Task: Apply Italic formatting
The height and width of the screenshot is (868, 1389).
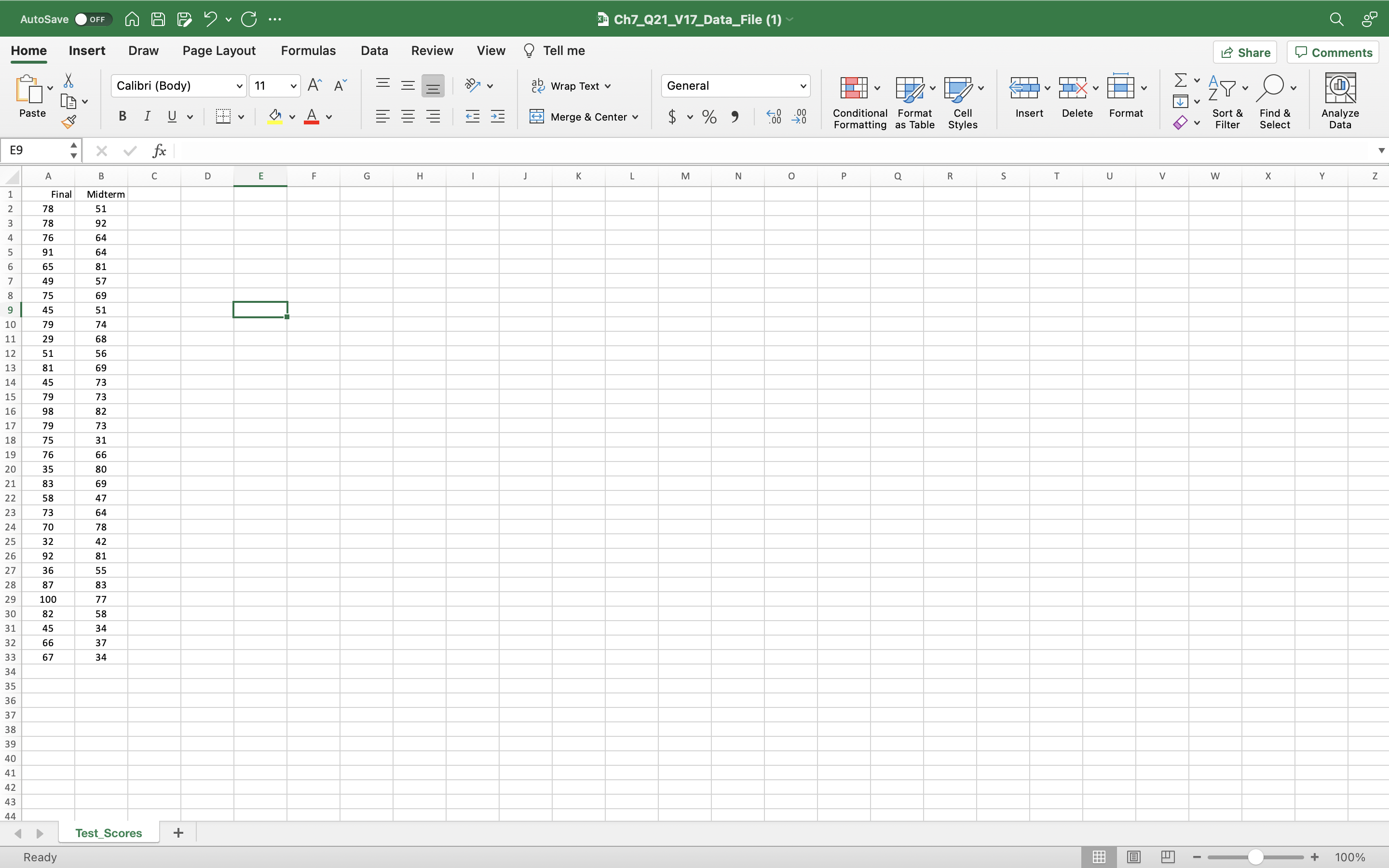Action: click(147, 116)
